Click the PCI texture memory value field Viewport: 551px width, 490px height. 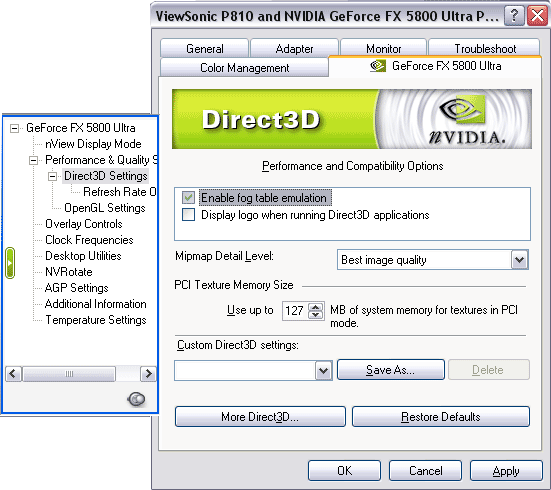click(295, 311)
